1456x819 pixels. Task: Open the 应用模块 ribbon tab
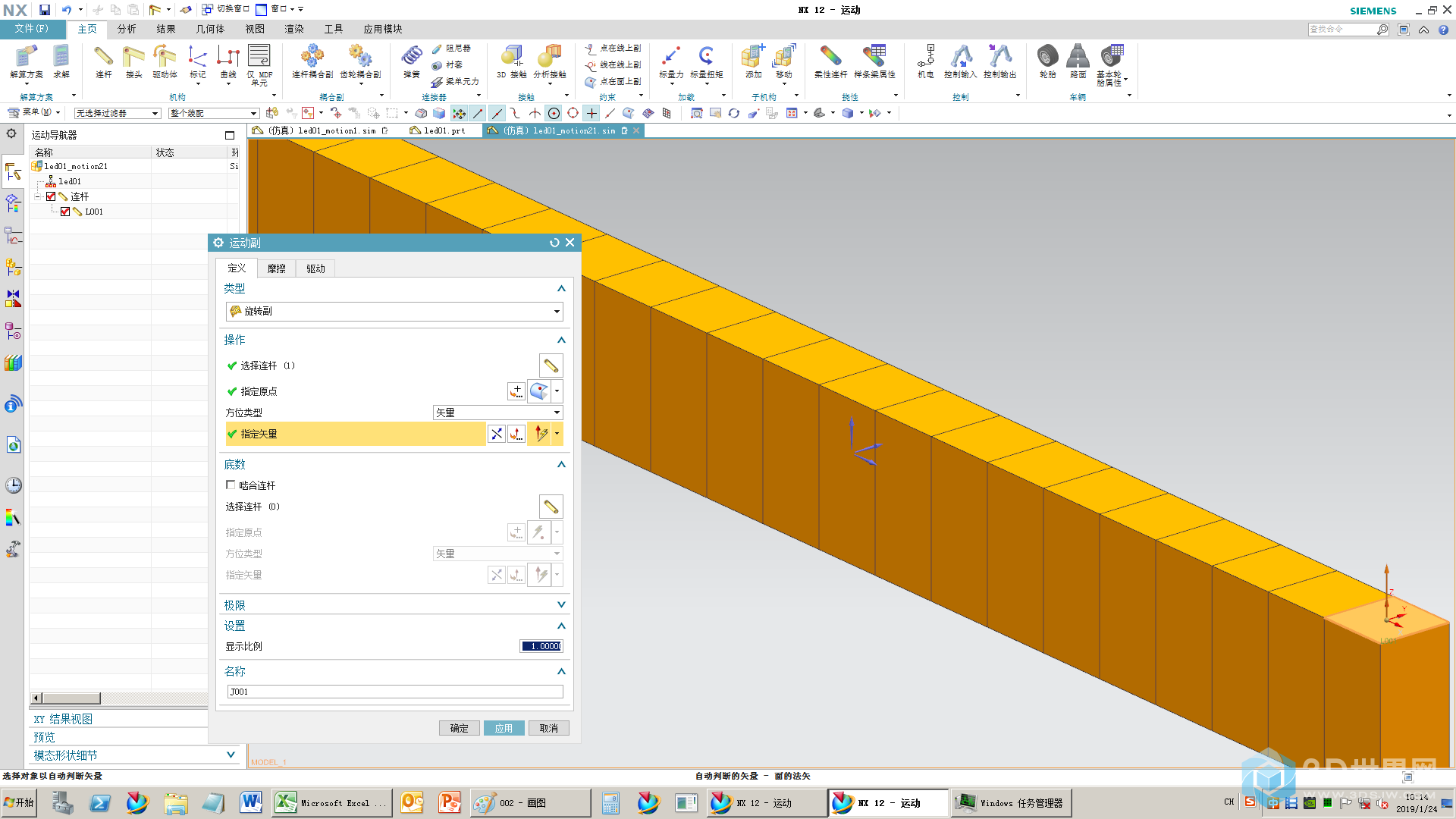click(382, 29)
